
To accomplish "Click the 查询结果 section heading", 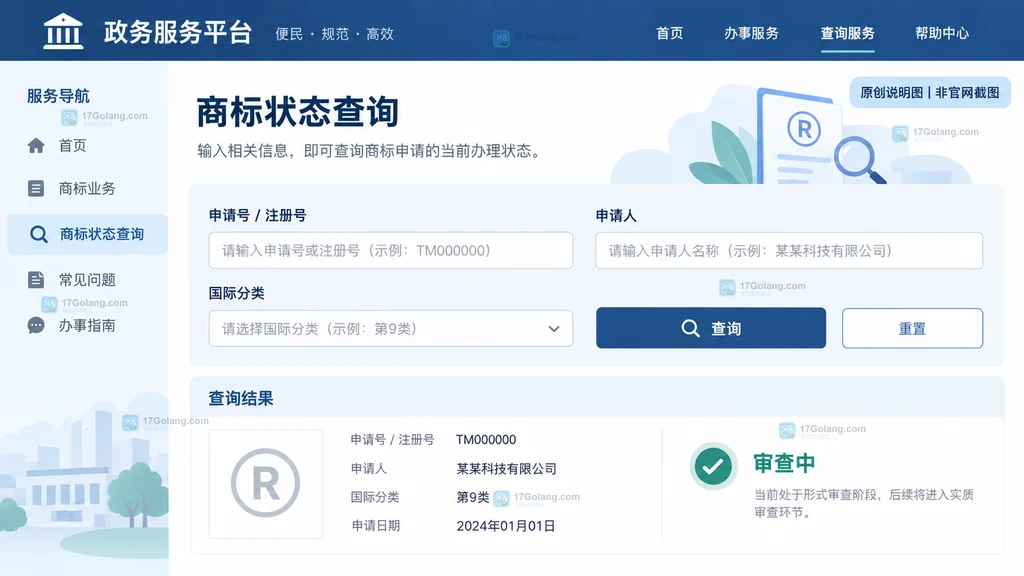I will coord(240,398).
